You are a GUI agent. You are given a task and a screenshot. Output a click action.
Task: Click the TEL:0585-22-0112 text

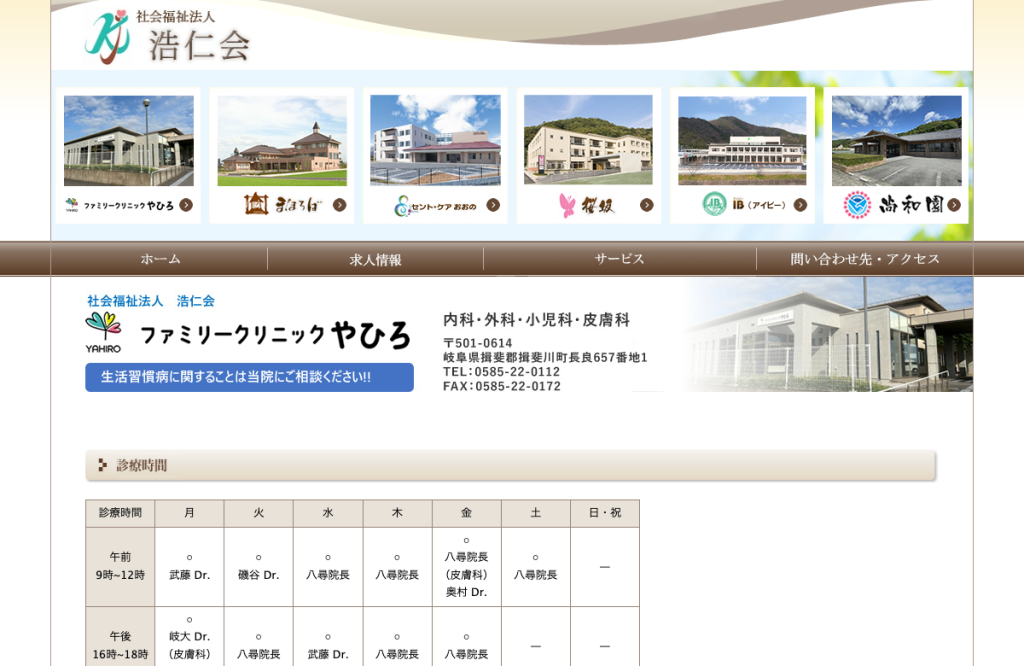coord(502,372)
